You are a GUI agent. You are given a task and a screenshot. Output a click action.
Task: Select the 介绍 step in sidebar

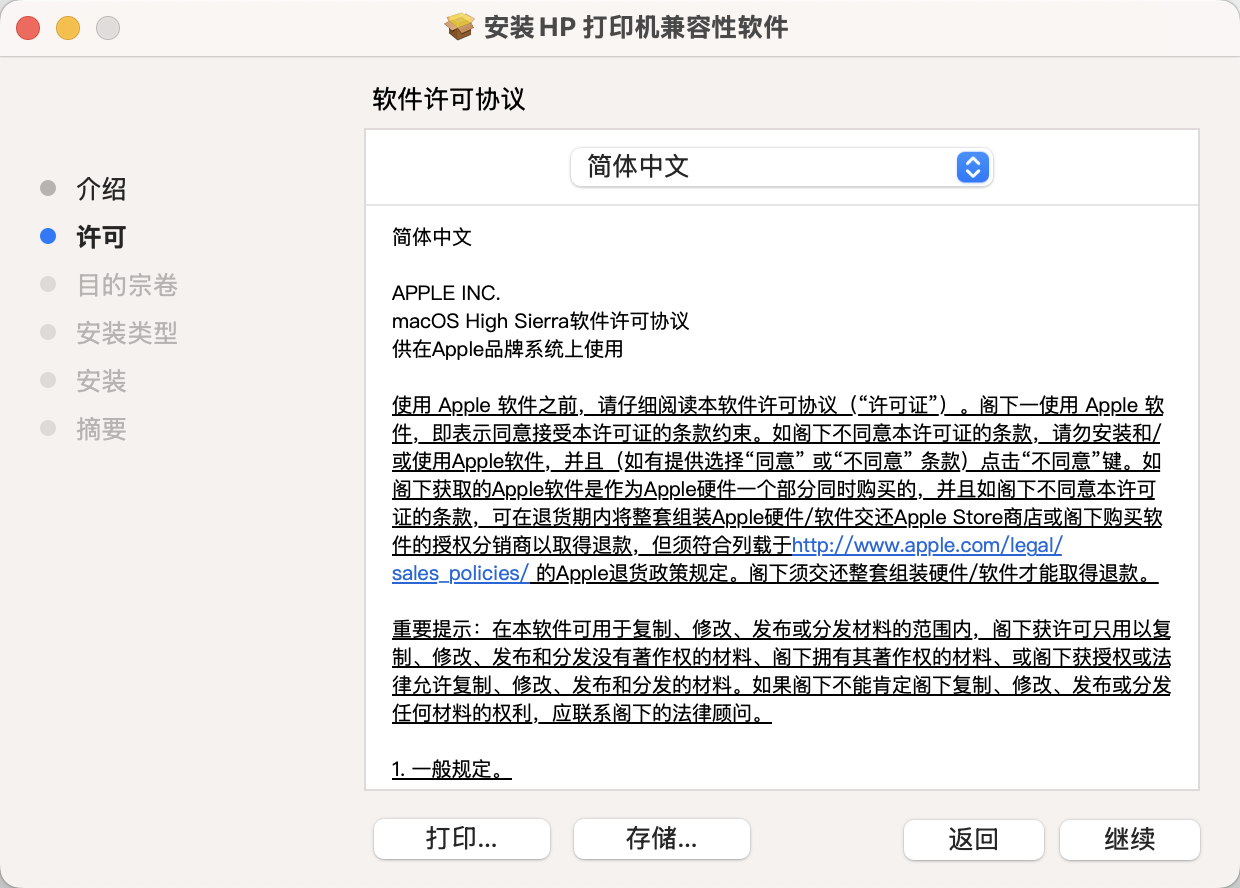pyautogui.click(x=101, y=189)
